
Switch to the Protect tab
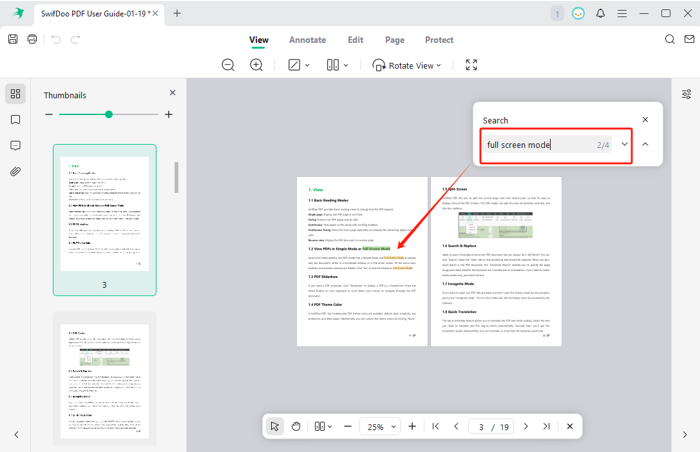pyautogui.click(x=439, y=40)
